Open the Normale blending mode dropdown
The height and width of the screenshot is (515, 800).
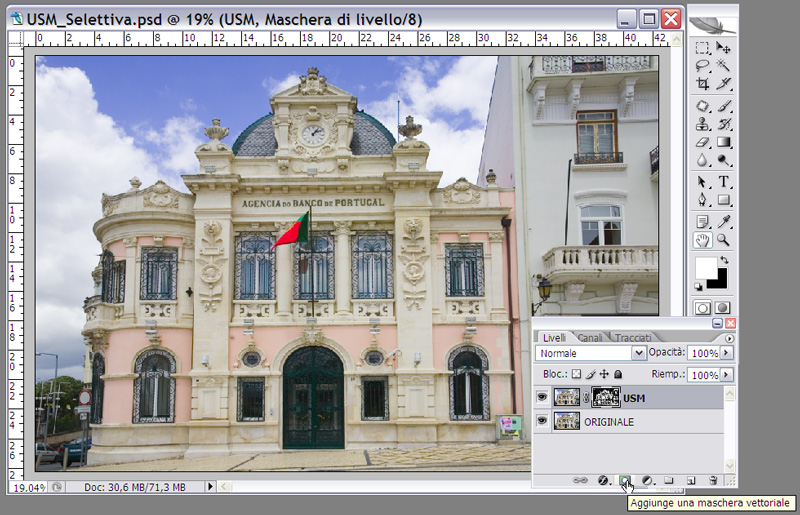click(638, 353)
